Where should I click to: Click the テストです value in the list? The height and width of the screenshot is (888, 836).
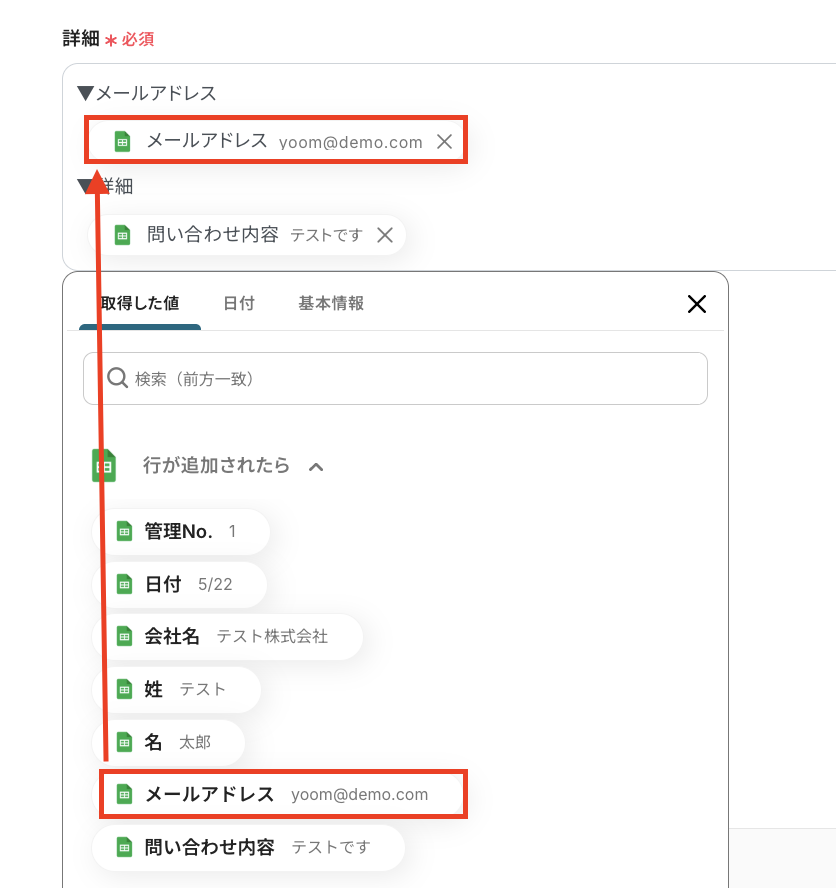(x=331, y=847)
